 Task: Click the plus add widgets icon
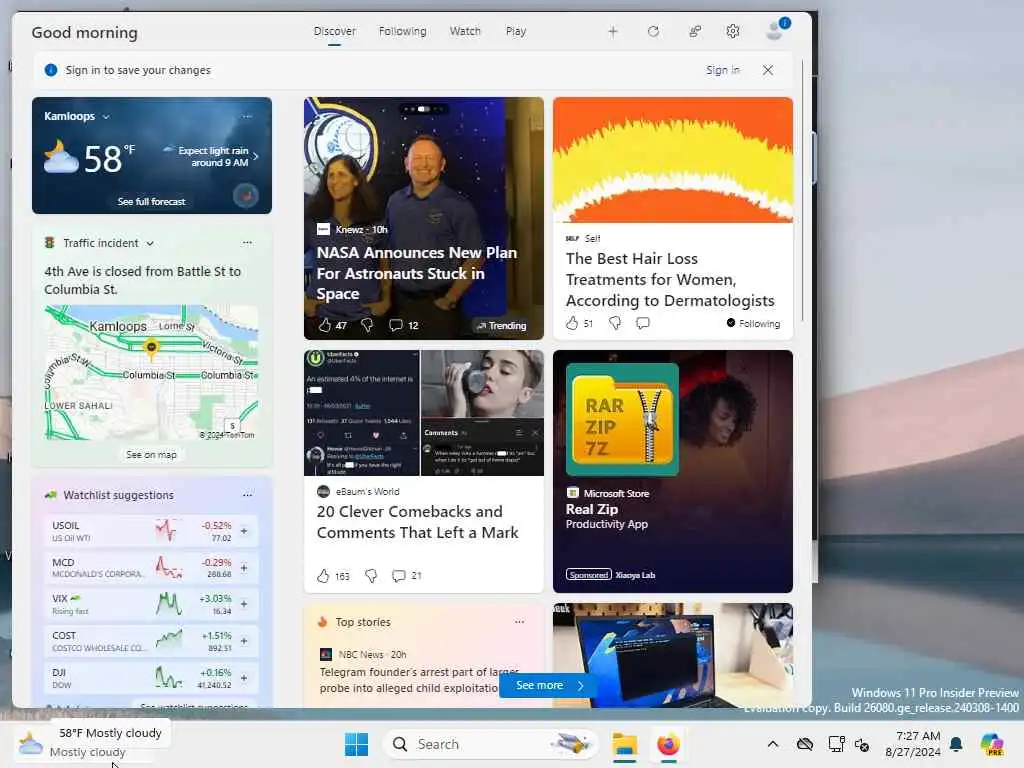(613, 31)
